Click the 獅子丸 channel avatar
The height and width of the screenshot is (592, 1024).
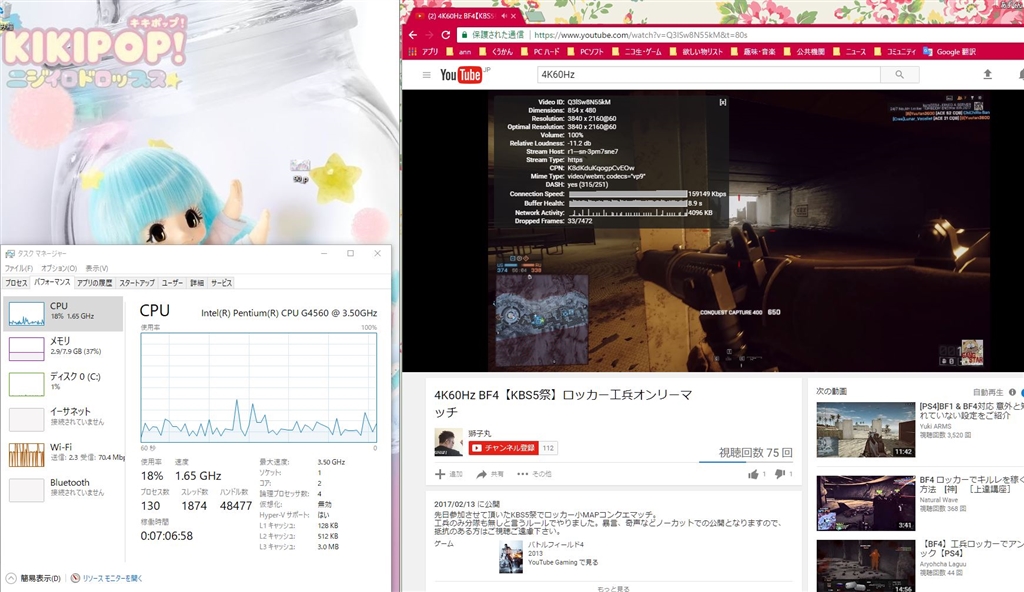coord(448,442)
